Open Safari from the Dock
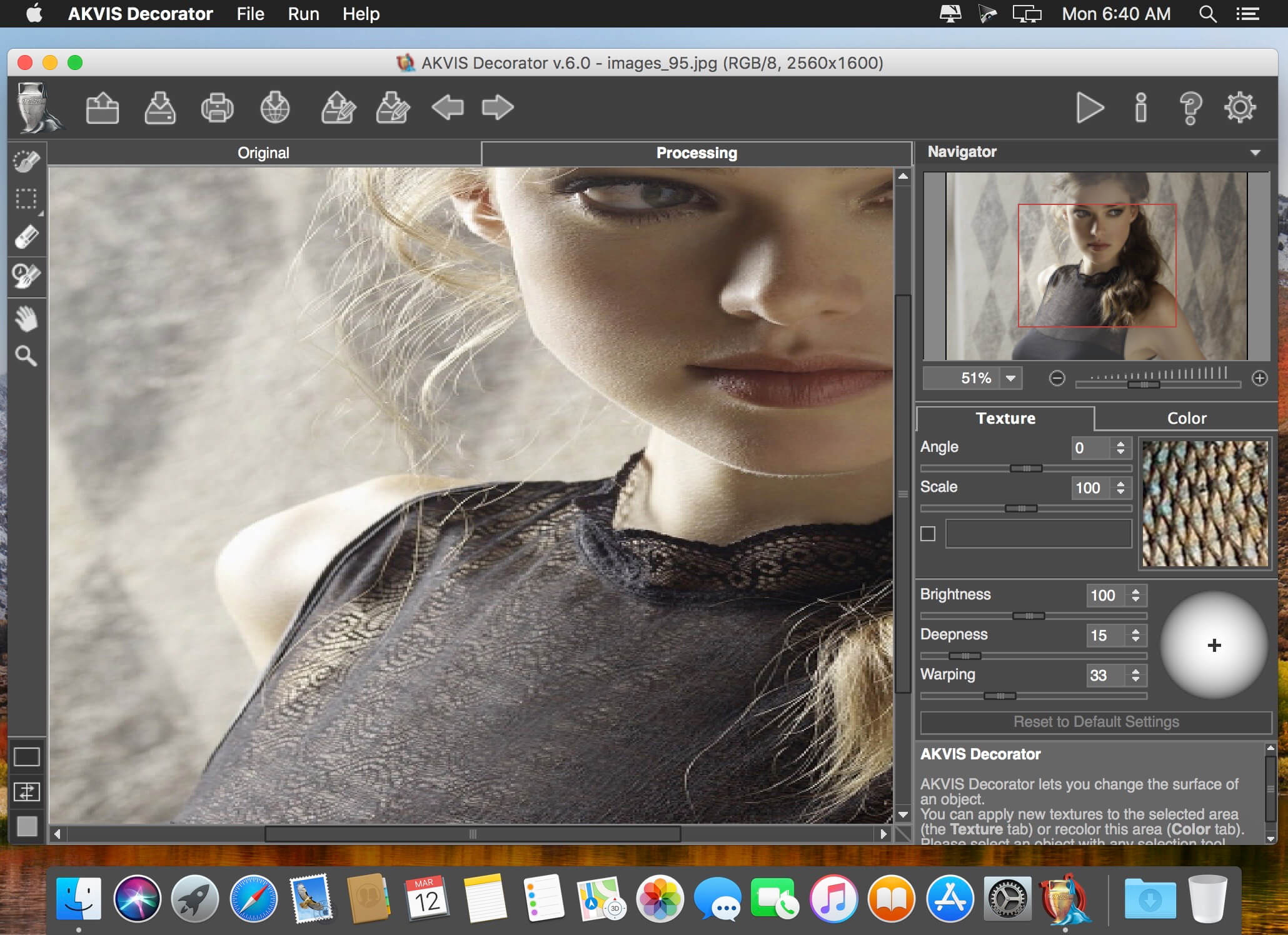The image size is (1288, 935). [x=253, y=899]
